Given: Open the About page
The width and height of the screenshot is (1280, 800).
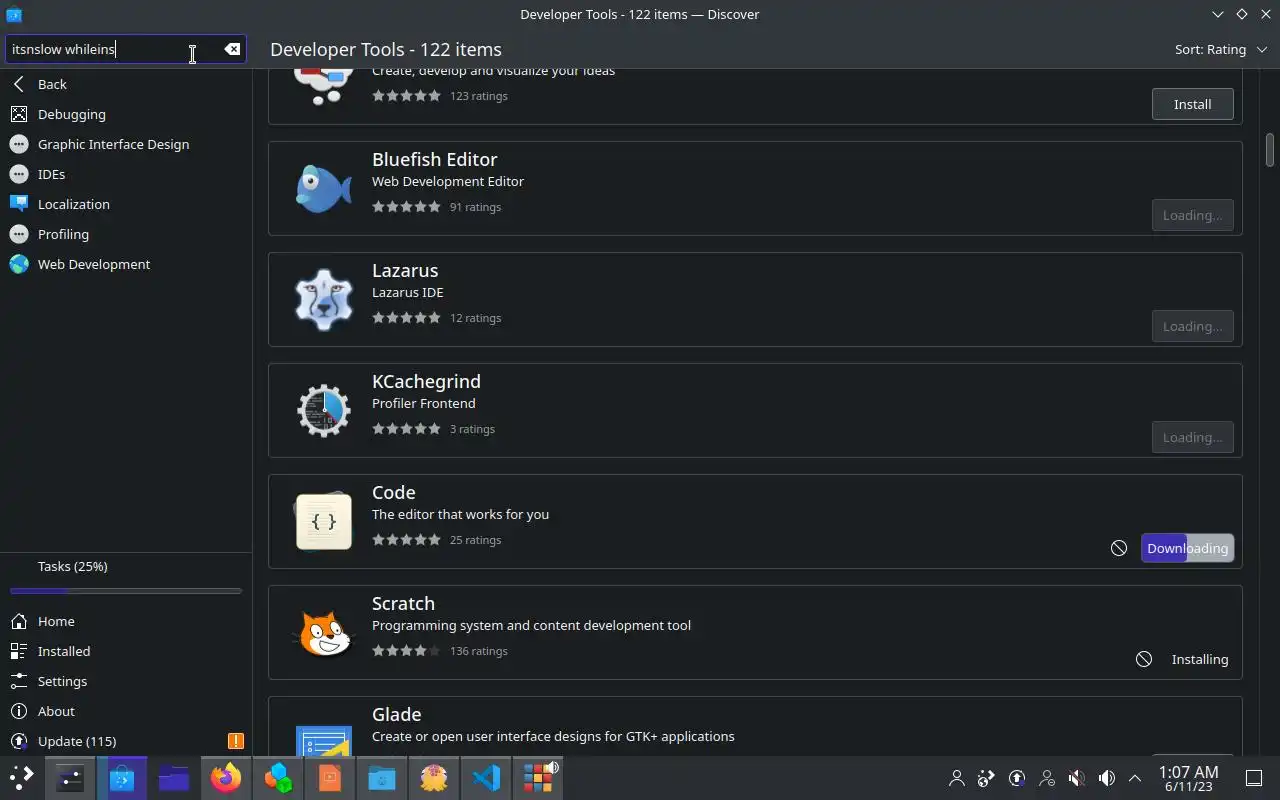Looking at the screenshot, I should click(x=126, y=711).
